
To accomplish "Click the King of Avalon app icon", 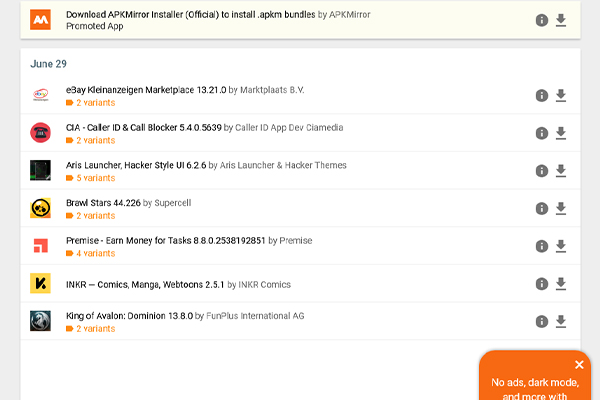I will tap(40, 321).
